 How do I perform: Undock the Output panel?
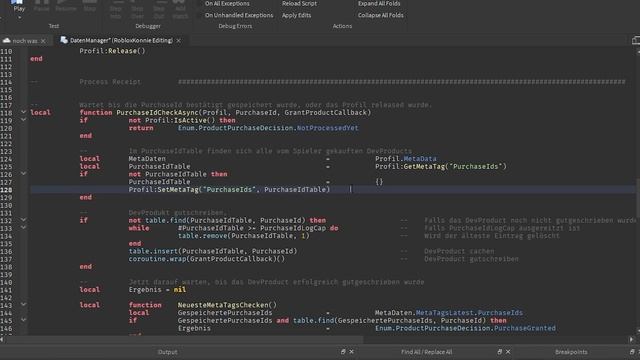(x=343, y=351)
